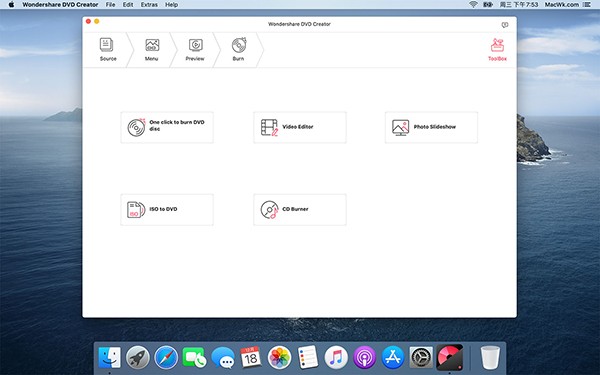The width and height of the screenshot is (600, 375).
Task: Minimize the DVD Creator window
Action: click(x=97, y=21)
